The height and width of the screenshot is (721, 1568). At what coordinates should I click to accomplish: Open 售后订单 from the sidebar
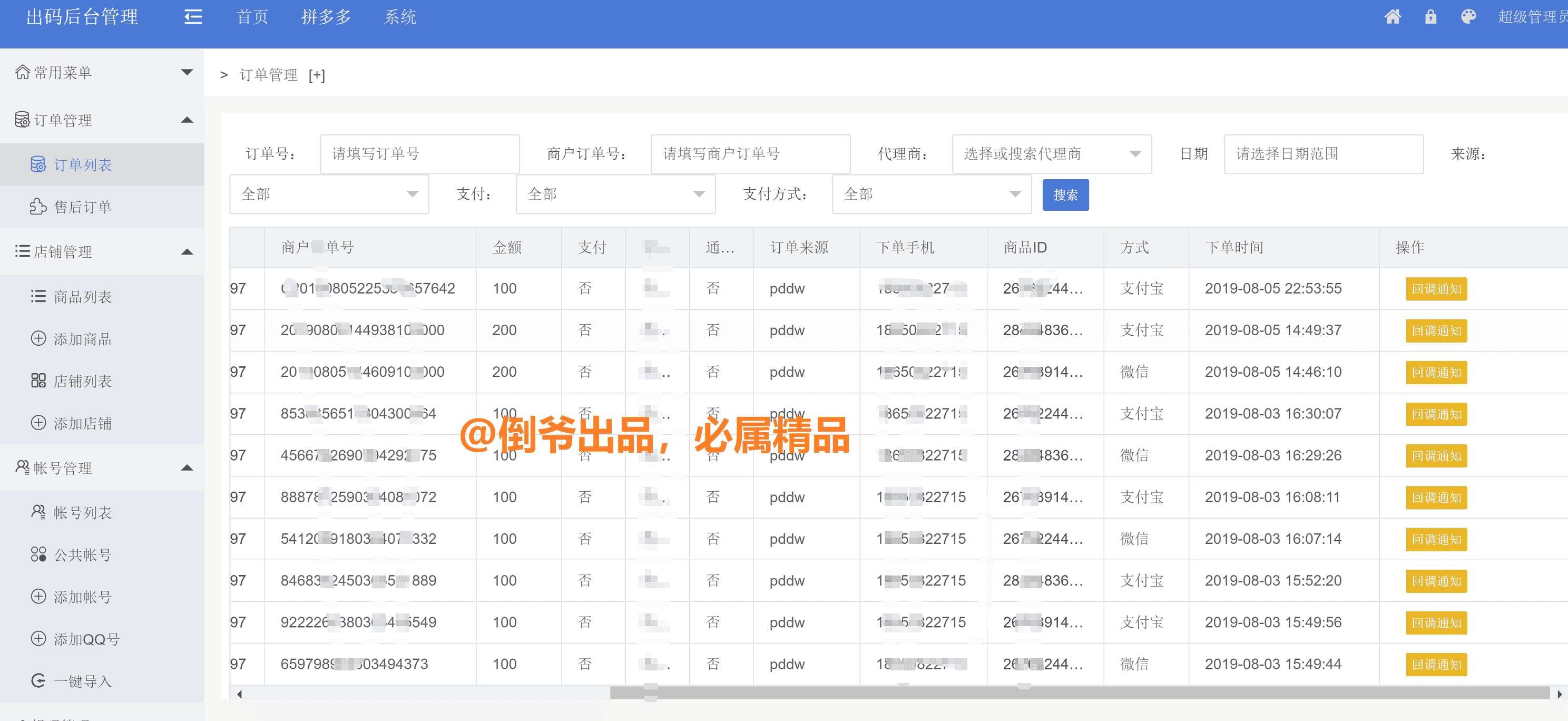pyautogui.click(x=82, y=207)
